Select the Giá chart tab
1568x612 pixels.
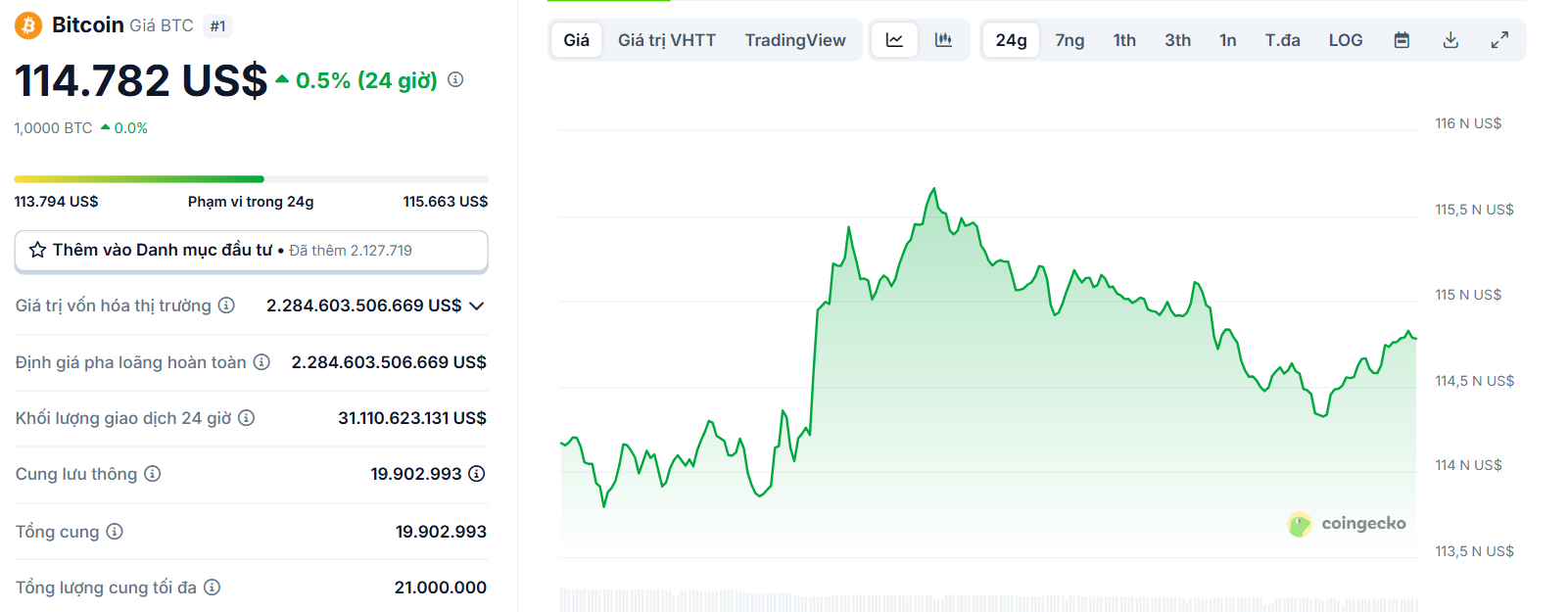coord(577,40)
